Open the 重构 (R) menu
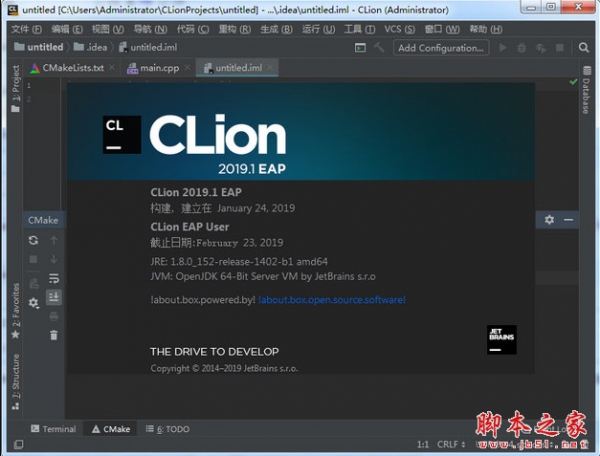600x456 pixels. point(235,29)
